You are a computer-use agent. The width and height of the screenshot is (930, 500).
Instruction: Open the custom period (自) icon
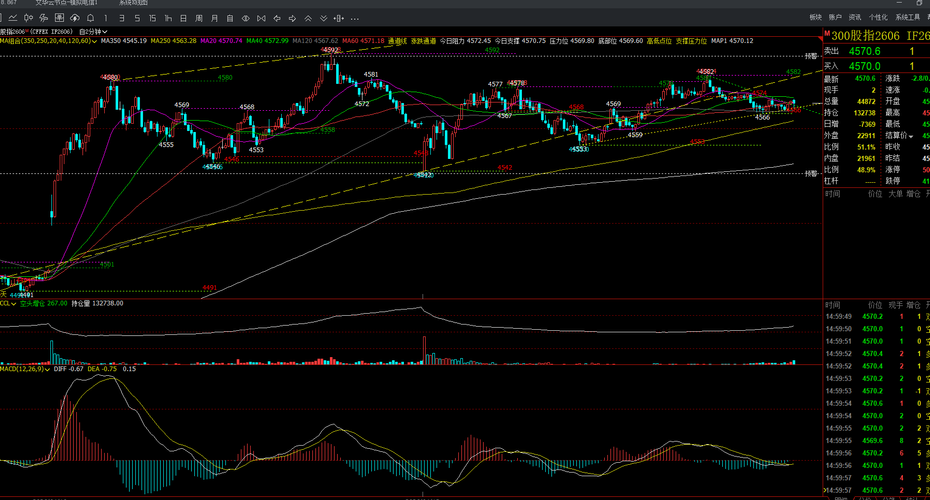[x=230, y=18]
